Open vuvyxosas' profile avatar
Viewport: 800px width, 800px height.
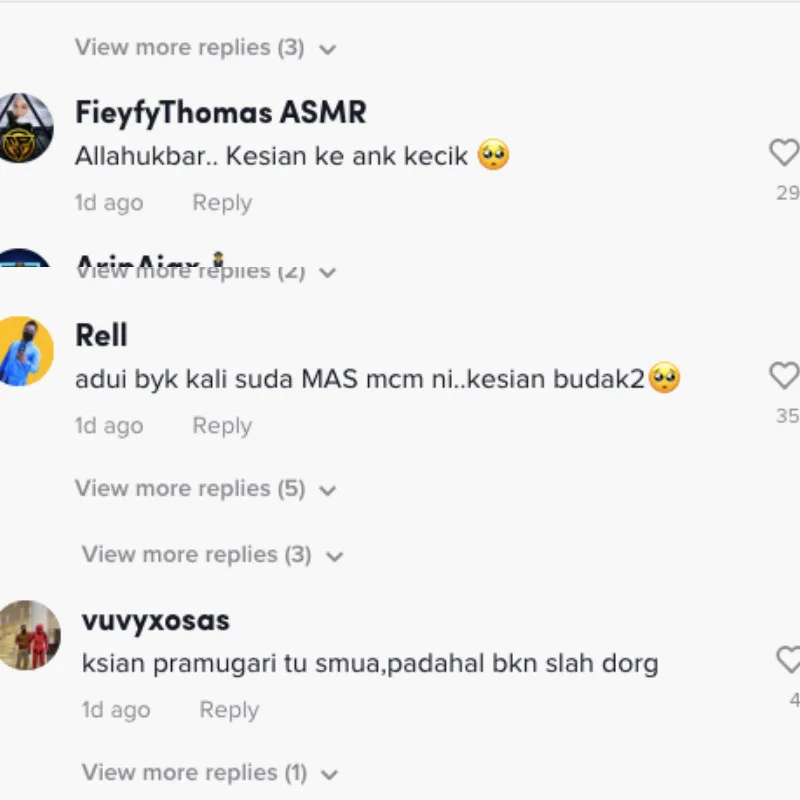click(x=29, y=635)
